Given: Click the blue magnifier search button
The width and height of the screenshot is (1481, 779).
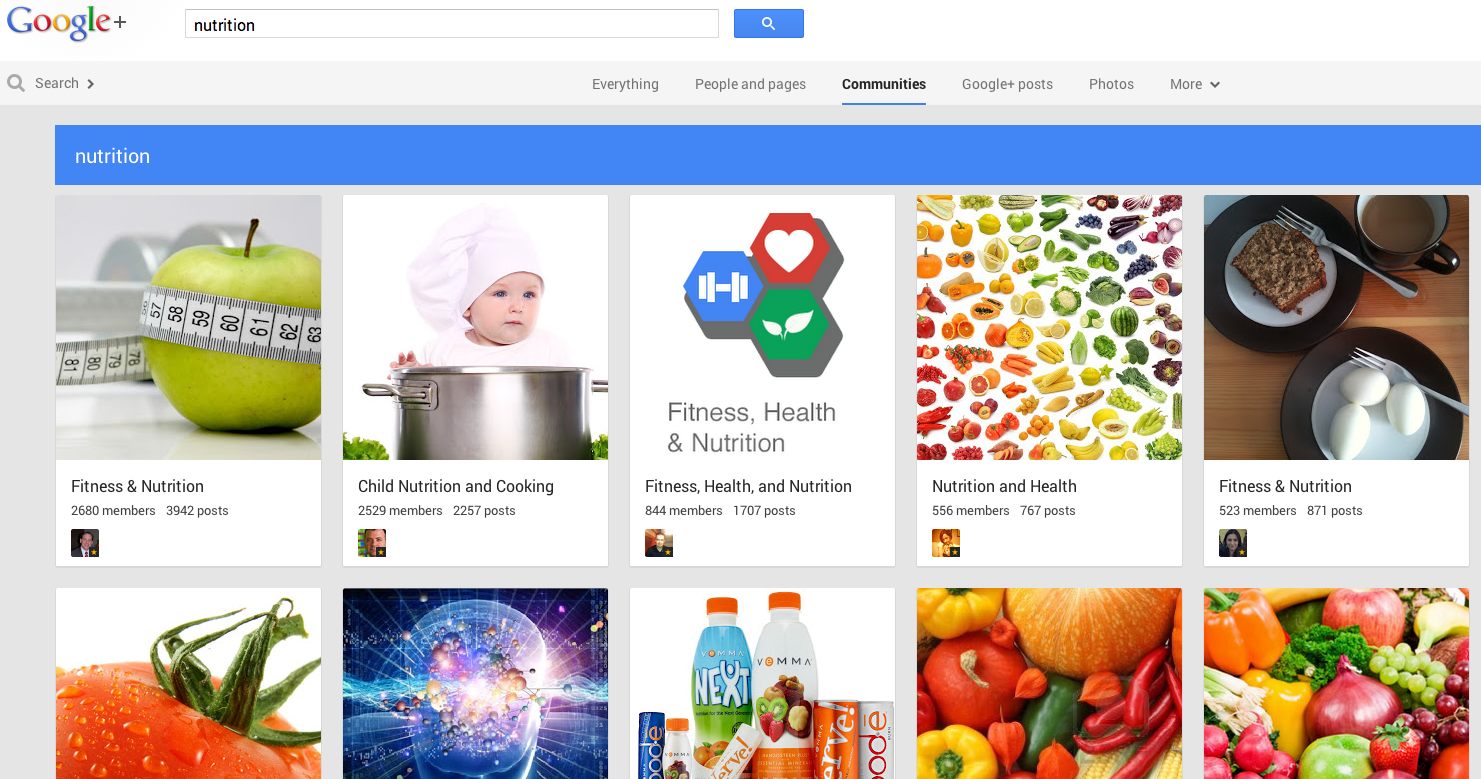Looking at the screenshot, I should tap(768, 24).
